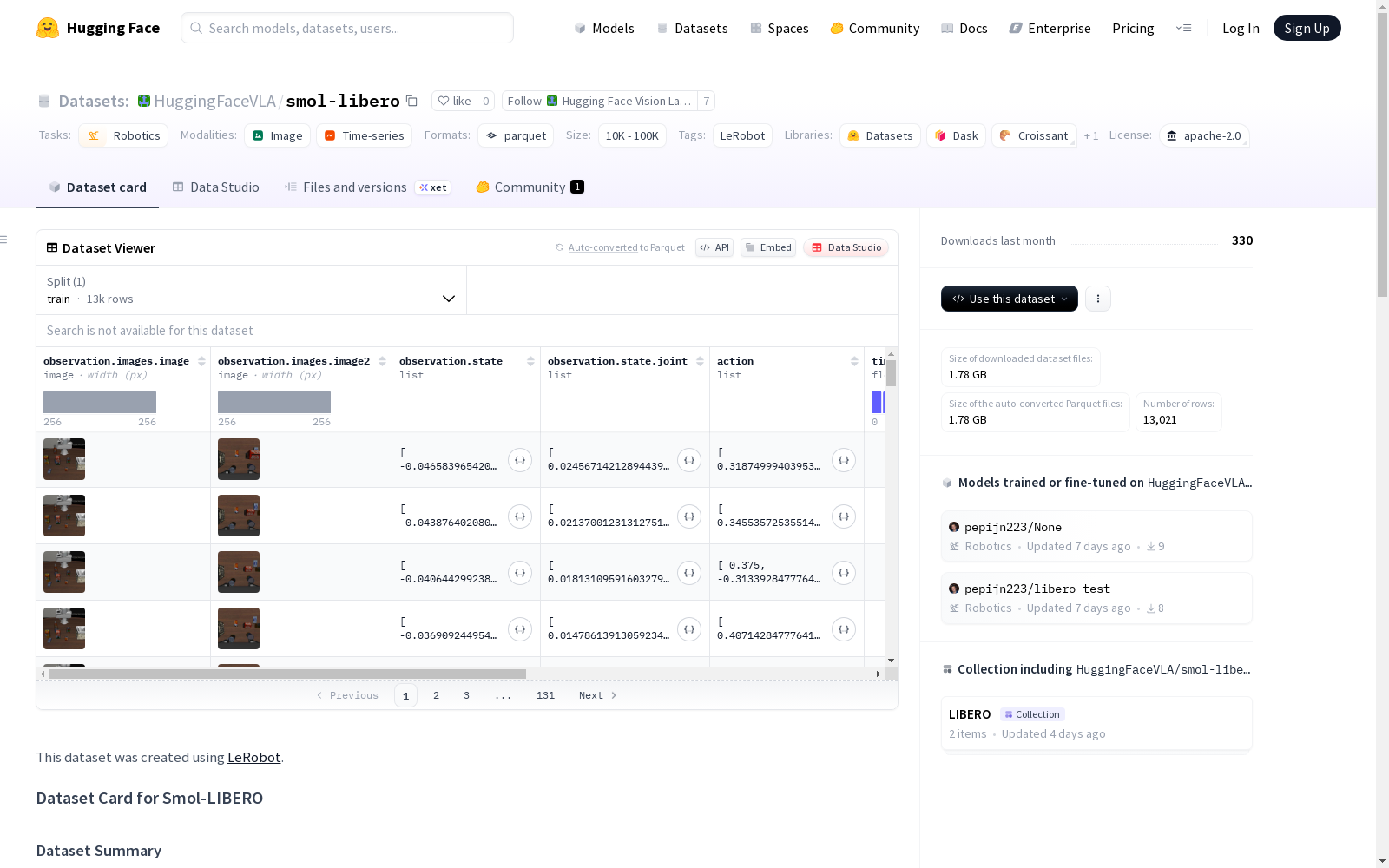The height and width of the screenshot is (868, 1389).
Task: Show the additional libraries with + 1
Action: [x=1091, y=136]
